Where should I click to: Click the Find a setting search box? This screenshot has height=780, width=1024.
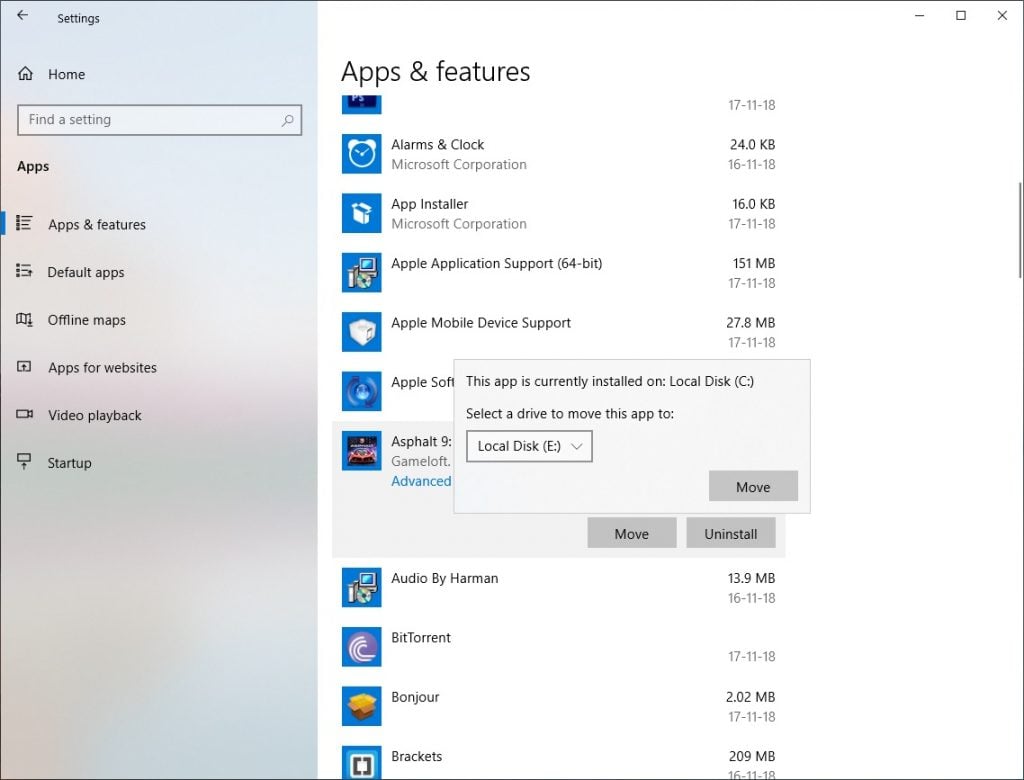point(158,119)
